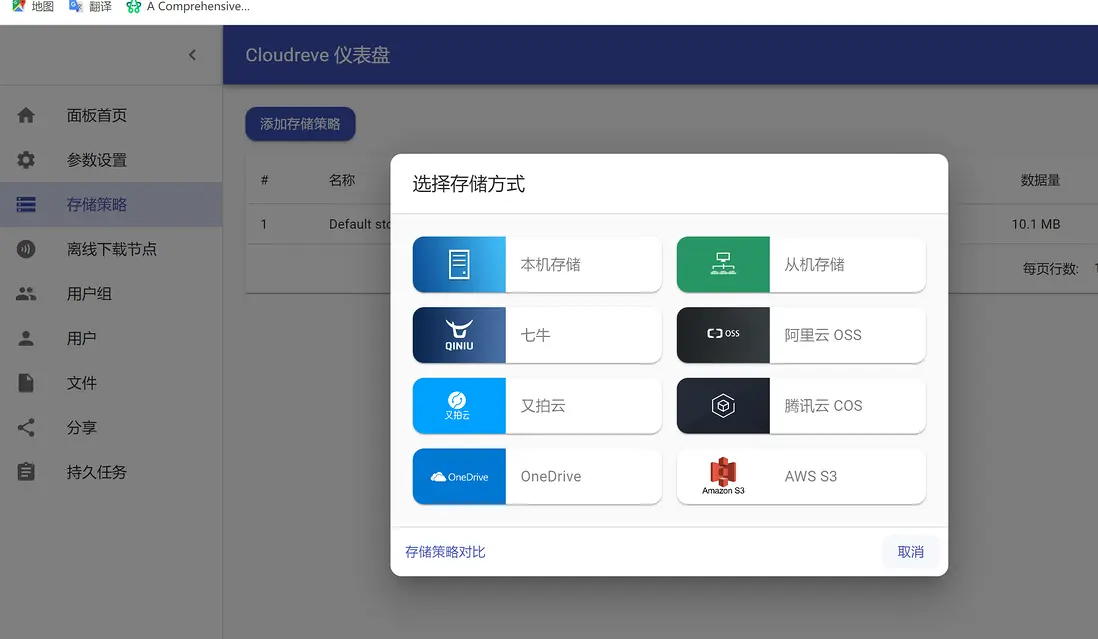Open 文件 in the sidebar
This screenshot has width=1098, height=639.
tap(111, 383)
